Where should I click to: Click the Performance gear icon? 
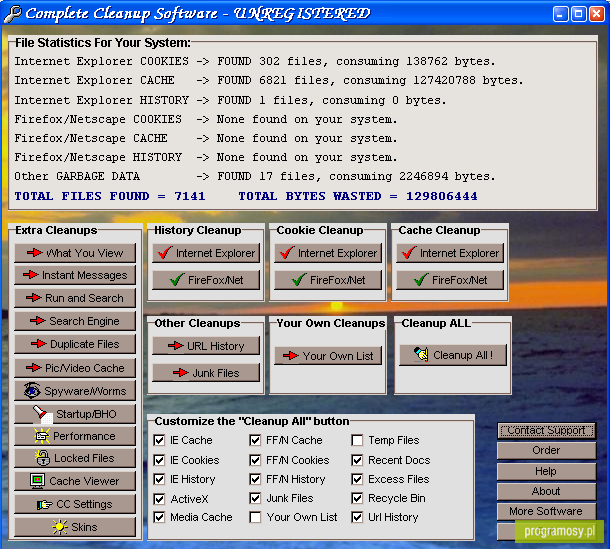tap(42, 436)
